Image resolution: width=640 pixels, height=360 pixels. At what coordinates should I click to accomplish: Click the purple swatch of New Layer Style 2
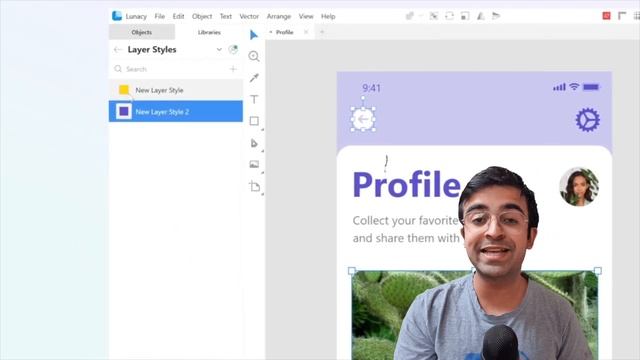pyautogui.click(x=124, y=111)
